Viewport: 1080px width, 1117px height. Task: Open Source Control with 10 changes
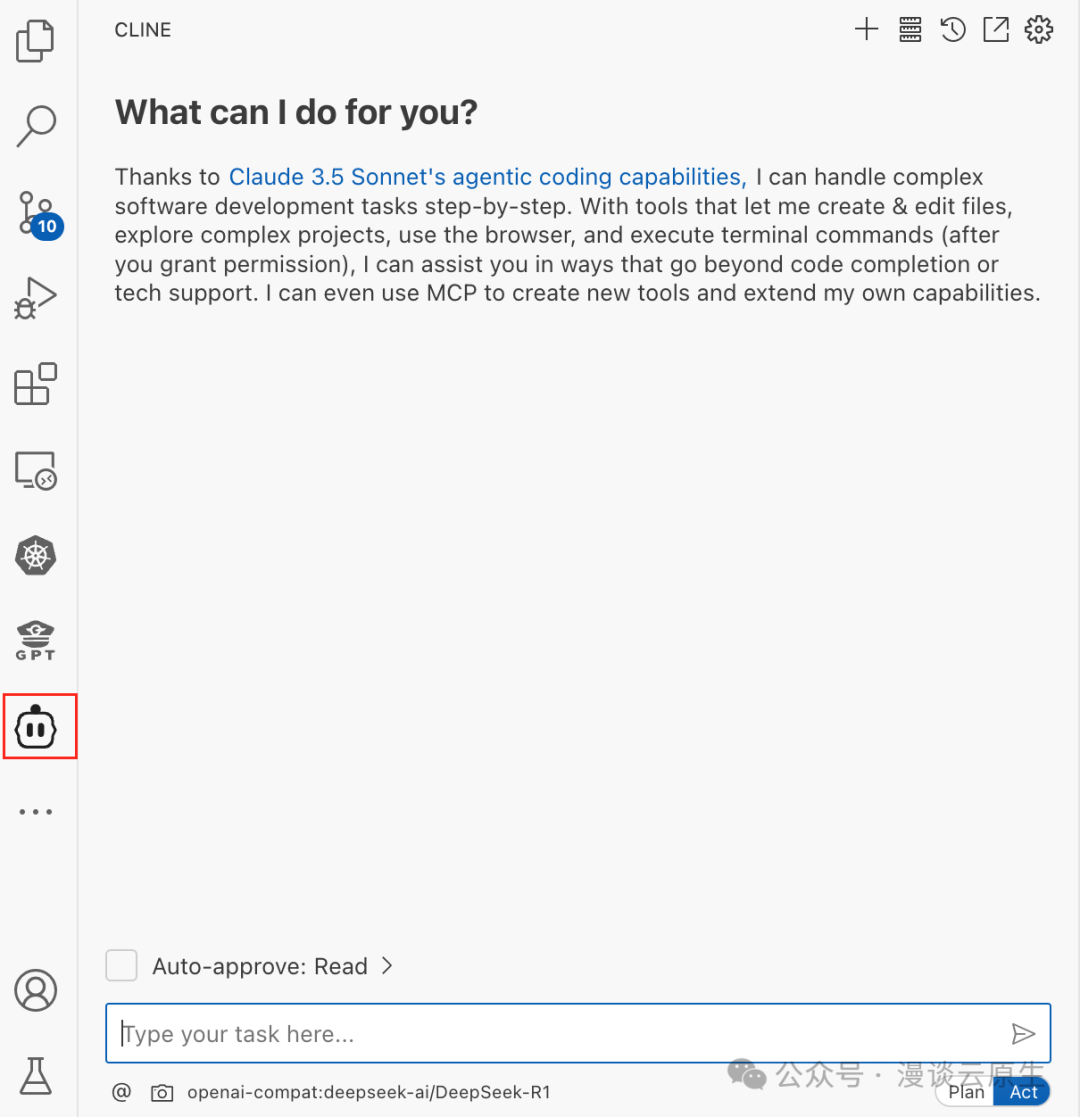(39, 215)
